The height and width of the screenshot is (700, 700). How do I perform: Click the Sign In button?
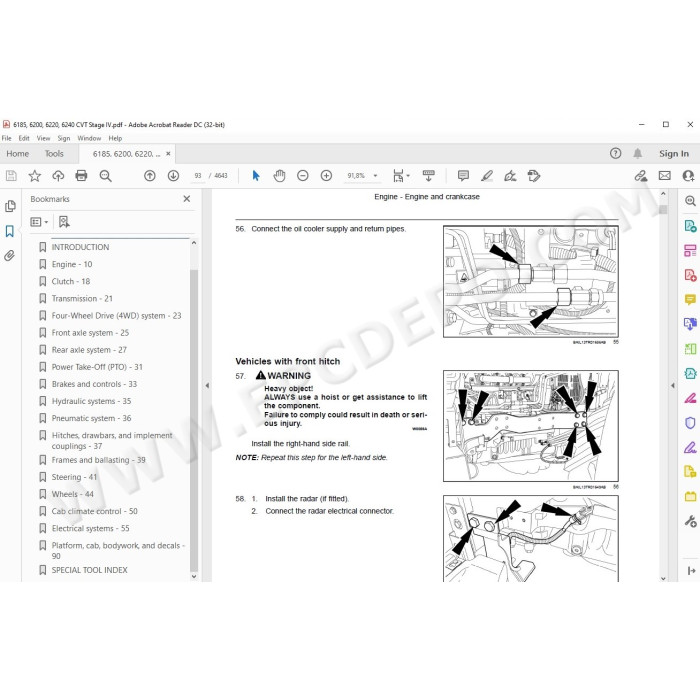(x=674, y=154)
